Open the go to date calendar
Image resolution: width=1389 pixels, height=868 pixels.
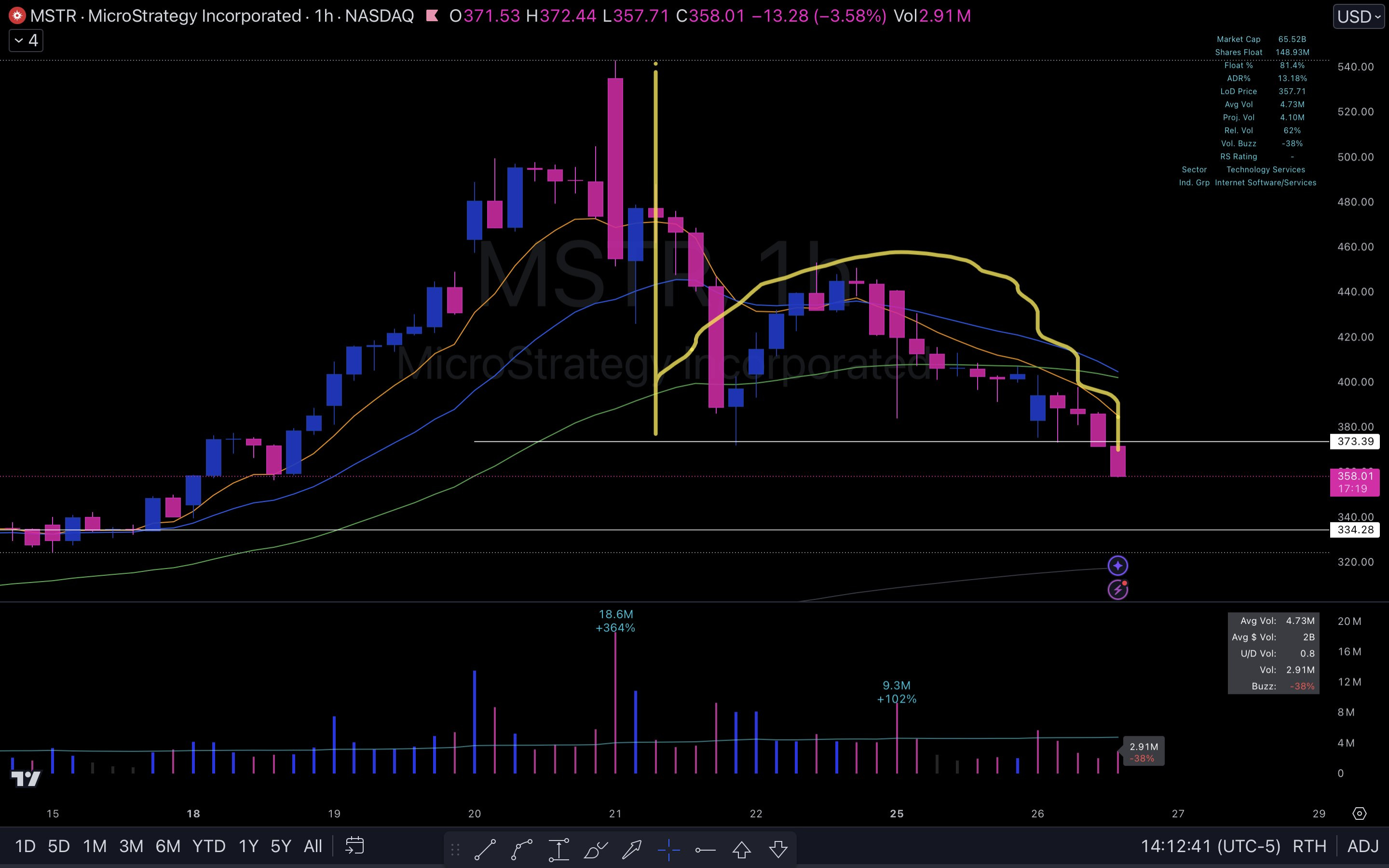(354, 846)
